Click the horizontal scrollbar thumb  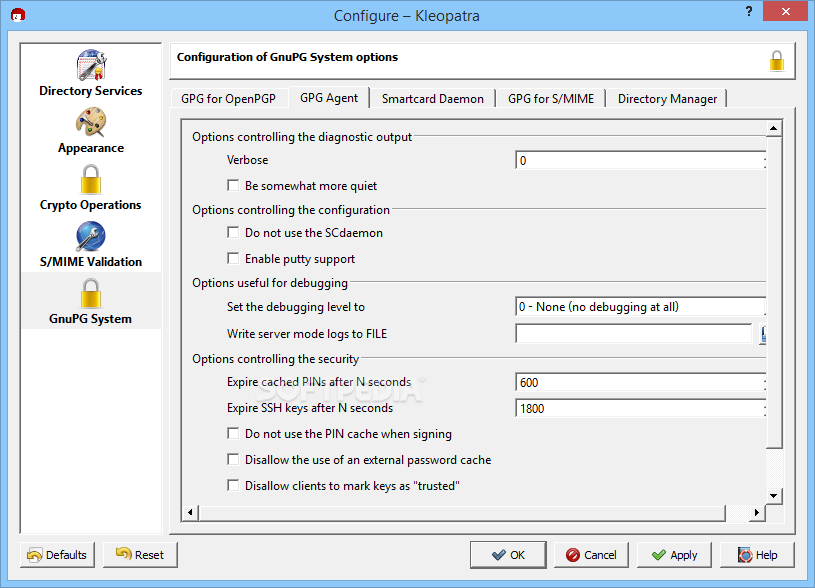coord(462,513)
